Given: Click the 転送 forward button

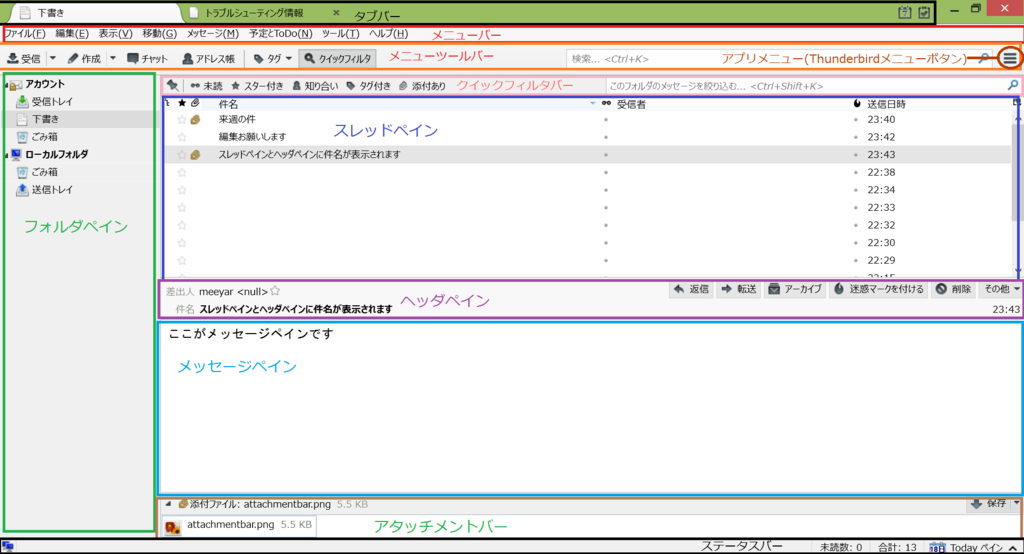Looking at the screenshot, I should point(738,289).
